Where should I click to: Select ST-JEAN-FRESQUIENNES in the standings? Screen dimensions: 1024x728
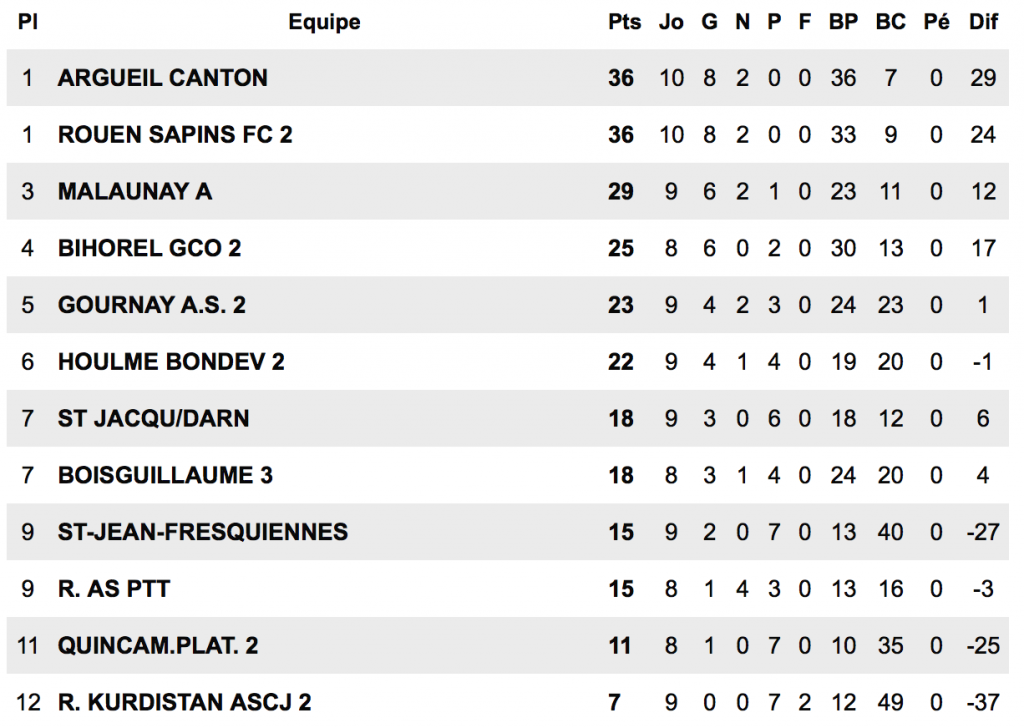click(203, 532)
